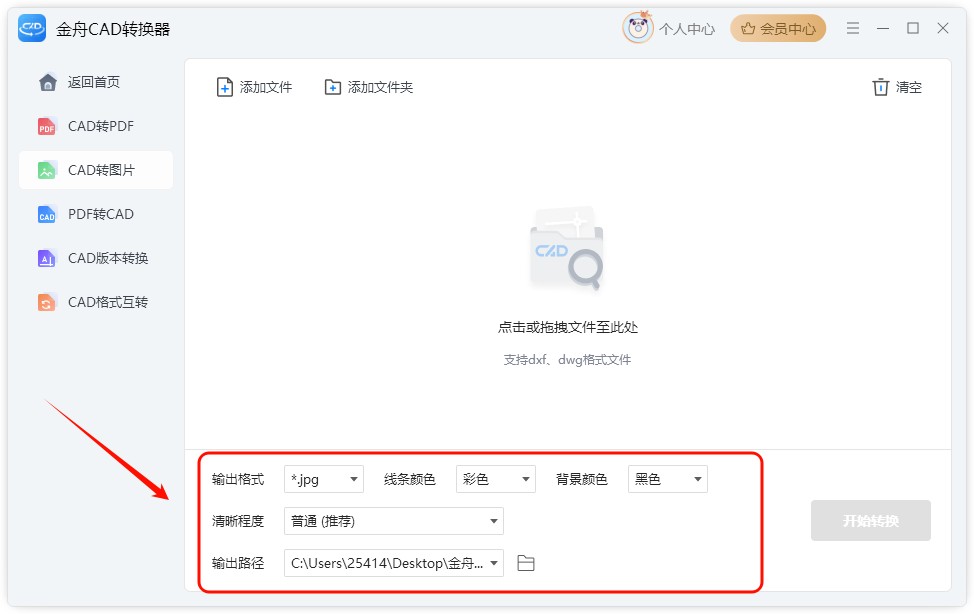The height and width of the screenshot is (614, 974).
Task: Clear the list with trash icon
Action: click(x=880, y=87)
